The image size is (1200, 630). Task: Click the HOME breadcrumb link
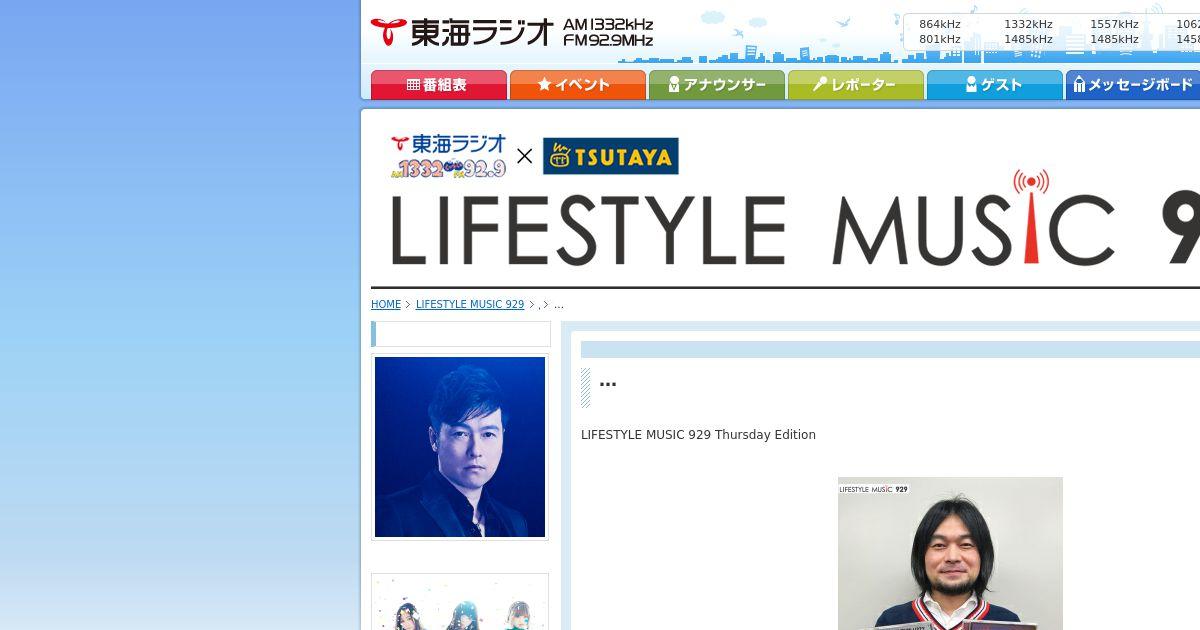point(386,304)
